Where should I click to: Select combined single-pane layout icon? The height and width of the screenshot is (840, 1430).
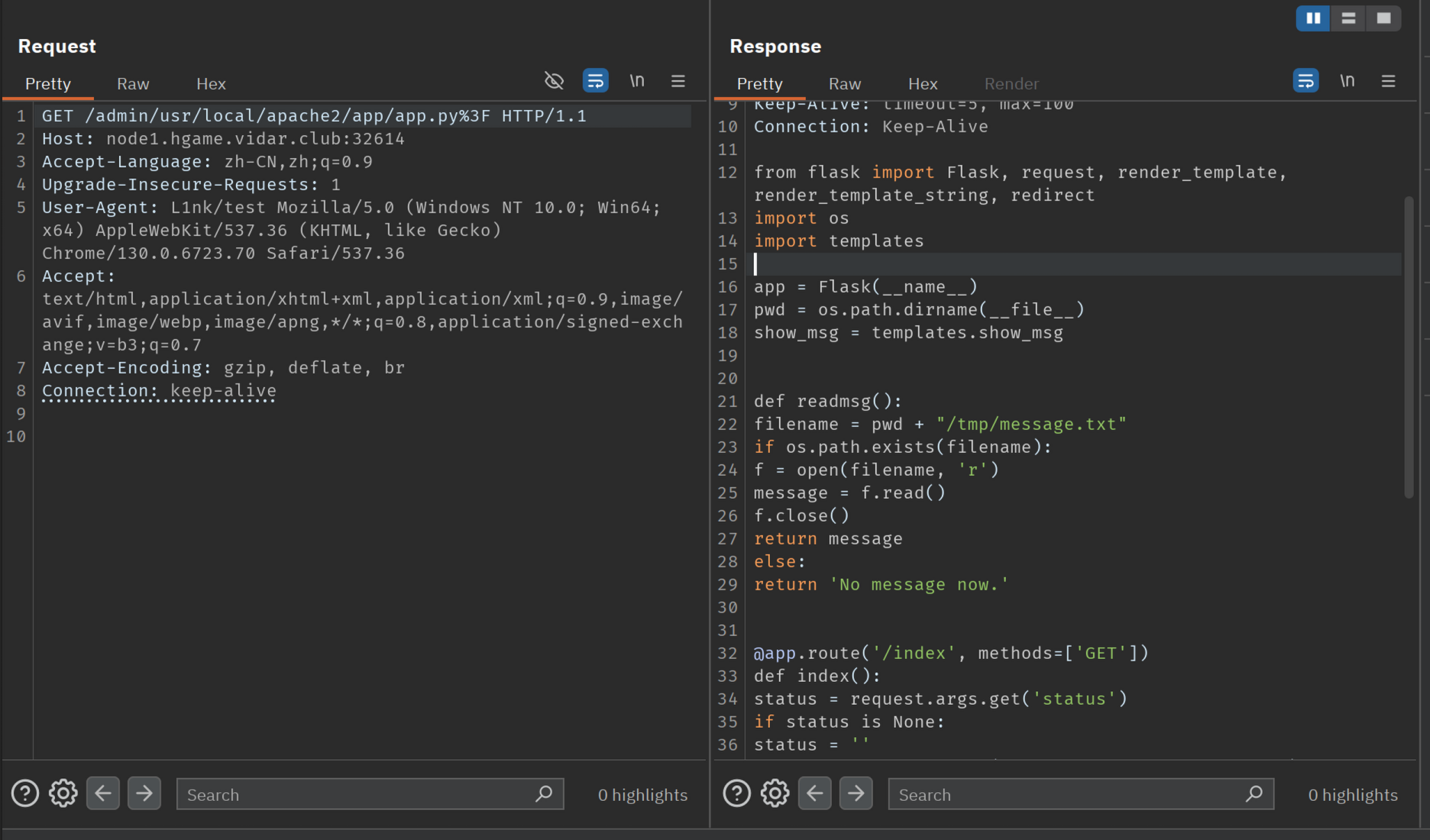click(1383, 18)
